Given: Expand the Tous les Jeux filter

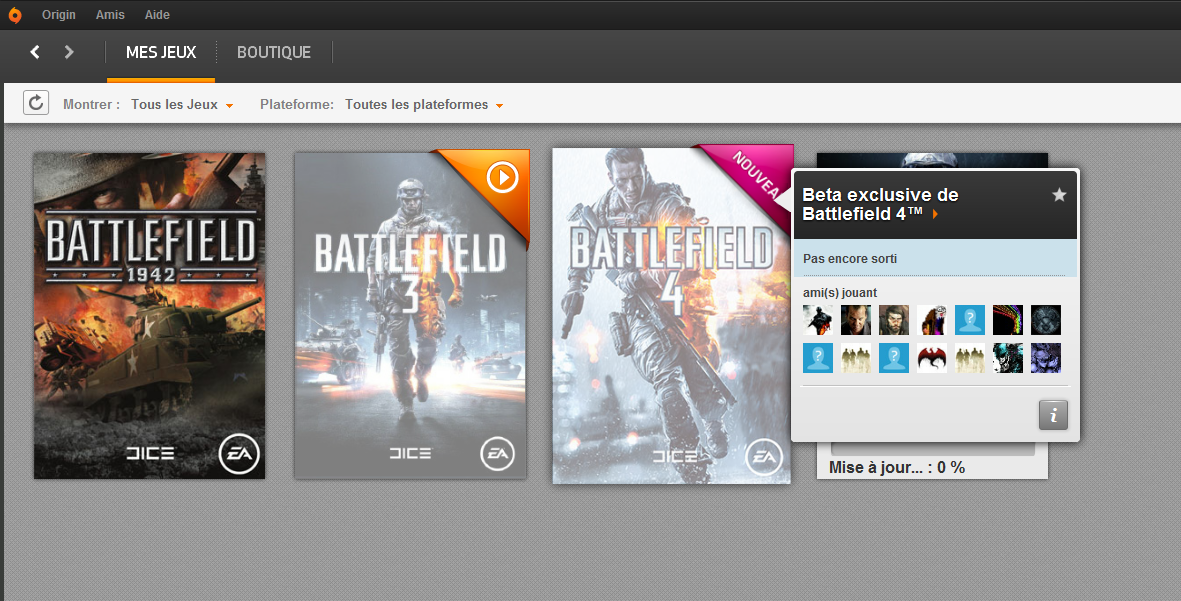Looking at the screenshot, I should point(182,105).
